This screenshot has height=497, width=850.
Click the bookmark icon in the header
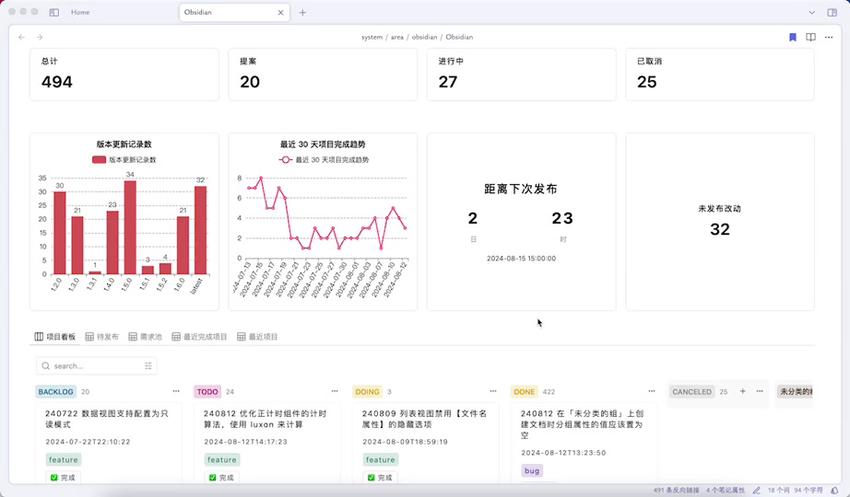tap(793, 37)
